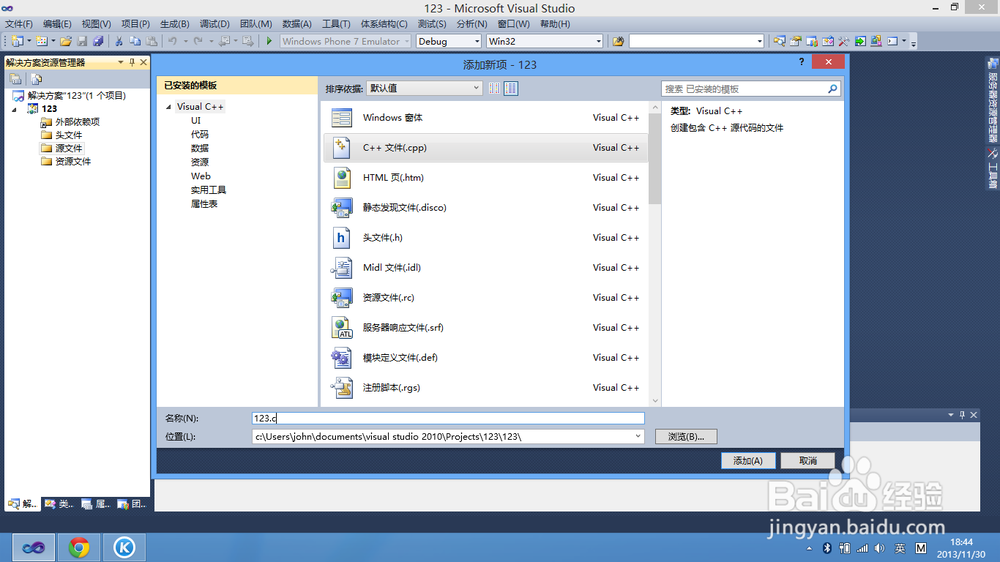Open the 位置 location path dropdown
The image size is (1000, 562).
637,436
